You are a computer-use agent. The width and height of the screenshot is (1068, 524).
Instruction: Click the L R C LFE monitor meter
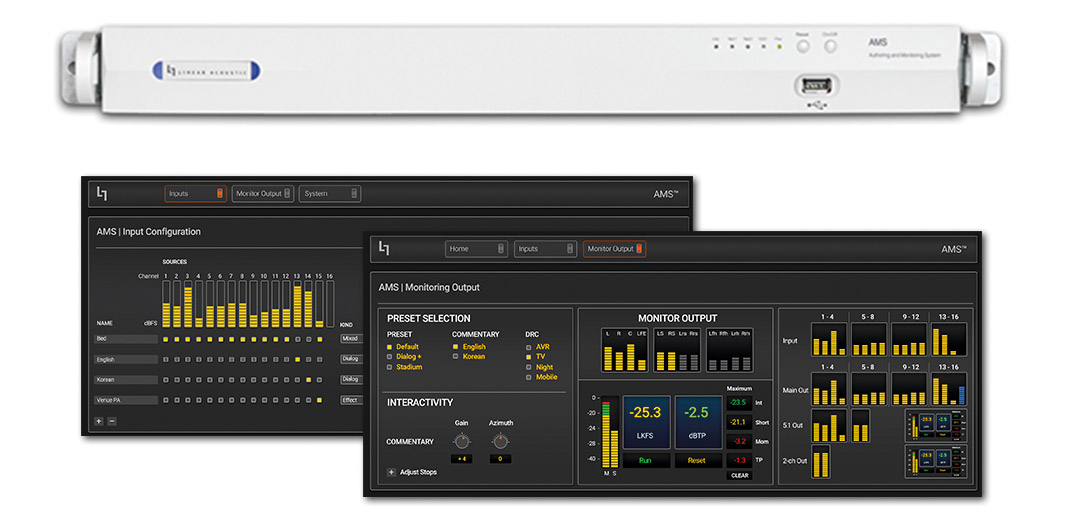(x=625, y=350)
